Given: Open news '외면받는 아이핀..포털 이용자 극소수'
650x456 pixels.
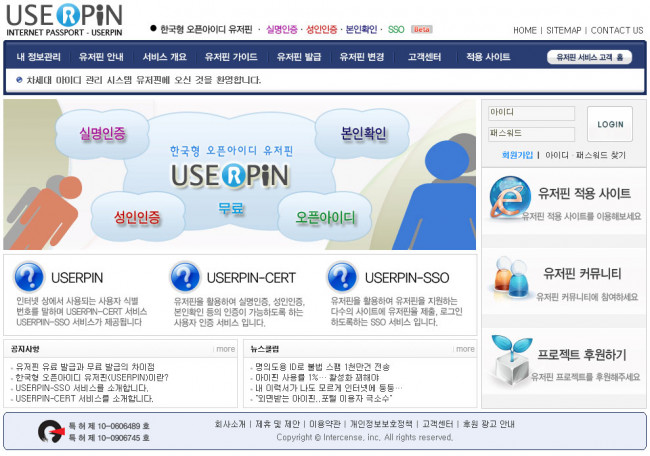Looking at the screenshot, I should (x=323, y=399).
